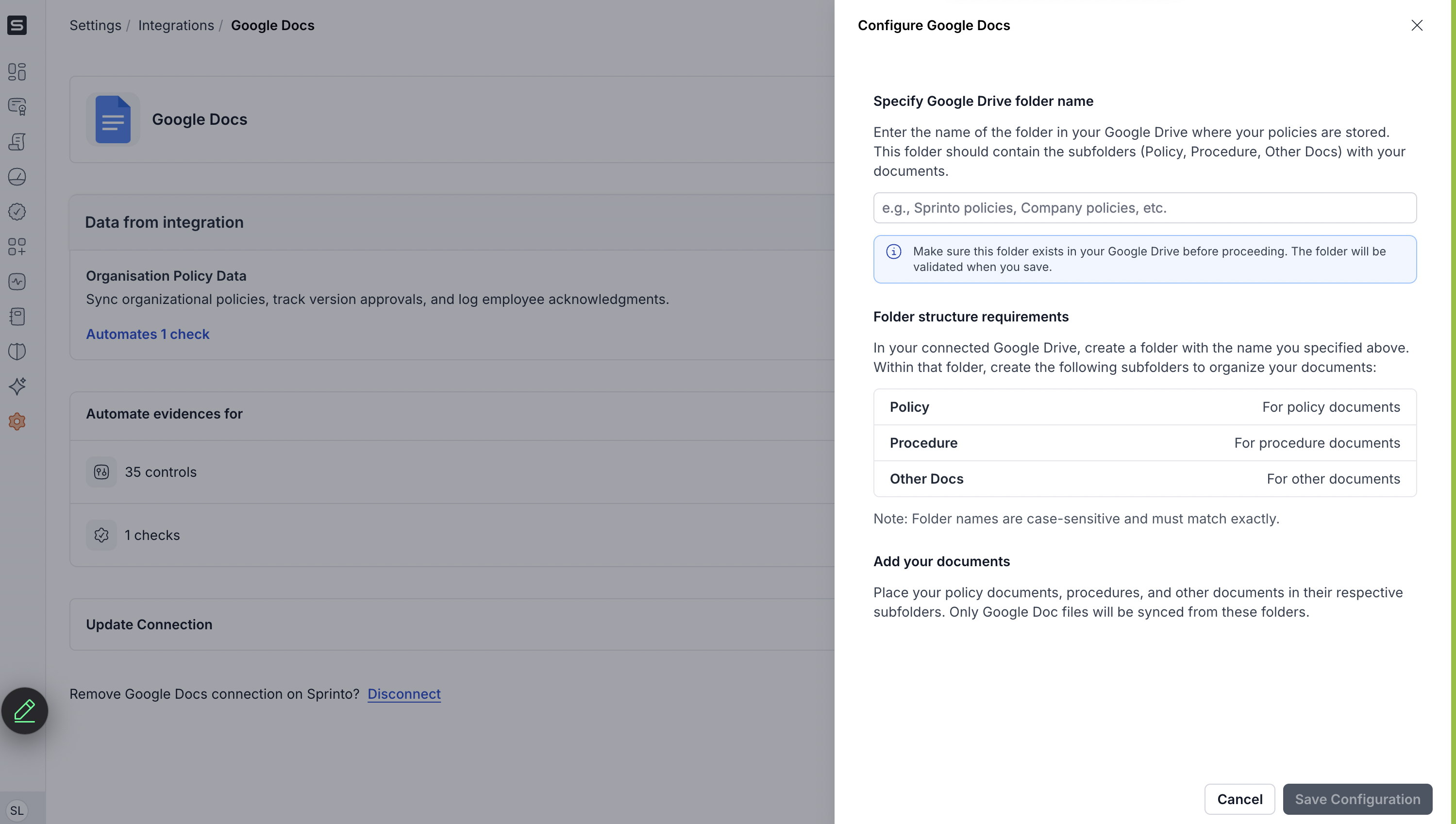
Task: Open the activity monitor icon in sidebar
Action: pos(17,282)
